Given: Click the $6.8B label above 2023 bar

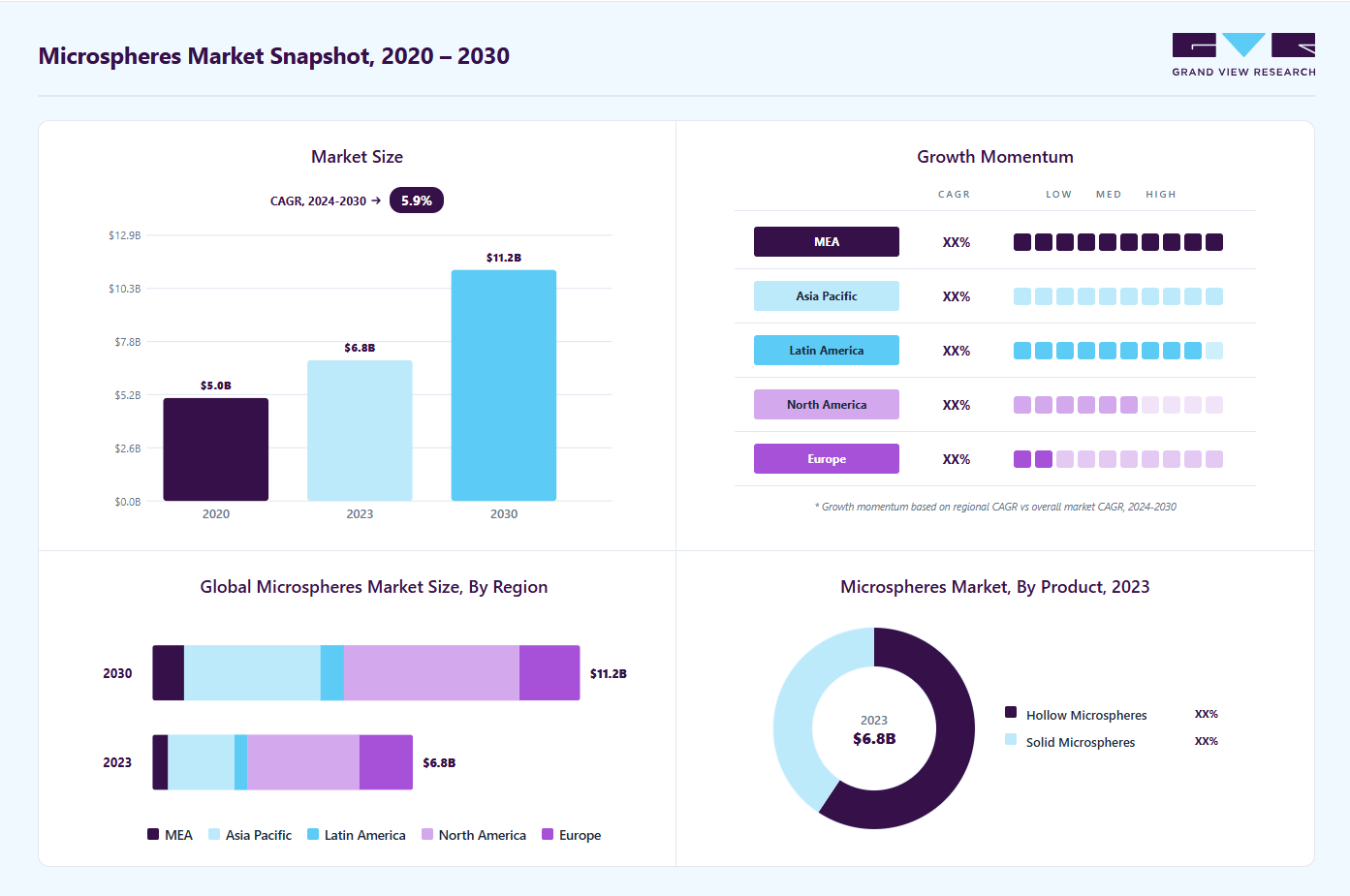Looking at the screenshot, I should (x=360, y=348).
